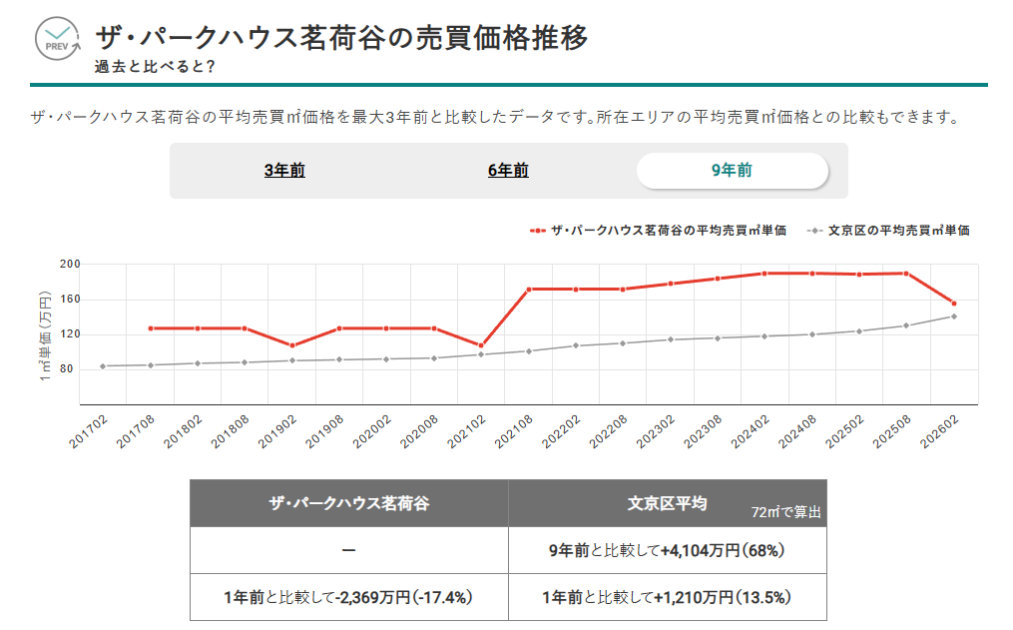This screenshot has width=1013, height=630.
Task: Click red data point at 202402
Action: click(x=765, y=273)
